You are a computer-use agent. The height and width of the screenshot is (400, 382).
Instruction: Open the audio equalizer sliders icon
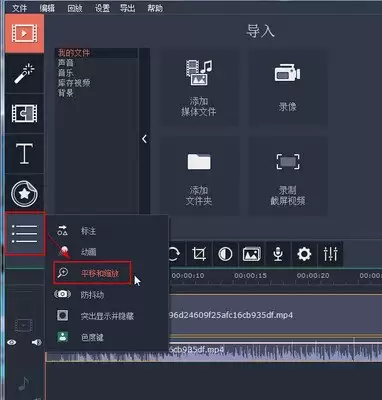330,254
